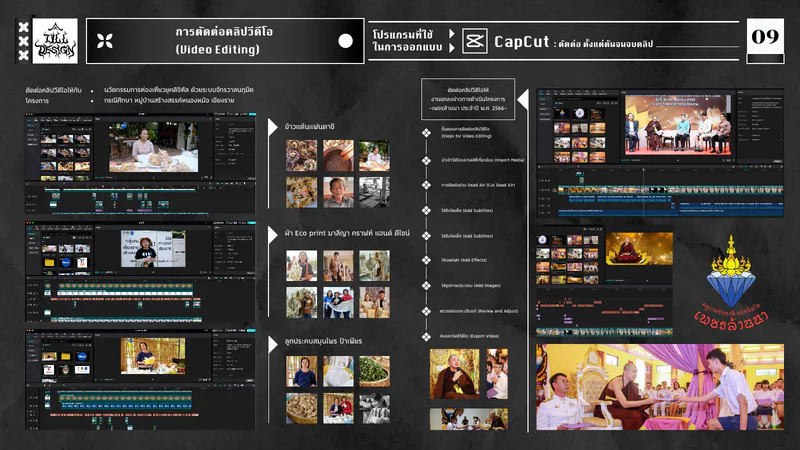Open the black-and-white photo under ลูกประคบสมุนไพร
The image size is (800, 450).
pyautogui.click(x=374, y=408)
